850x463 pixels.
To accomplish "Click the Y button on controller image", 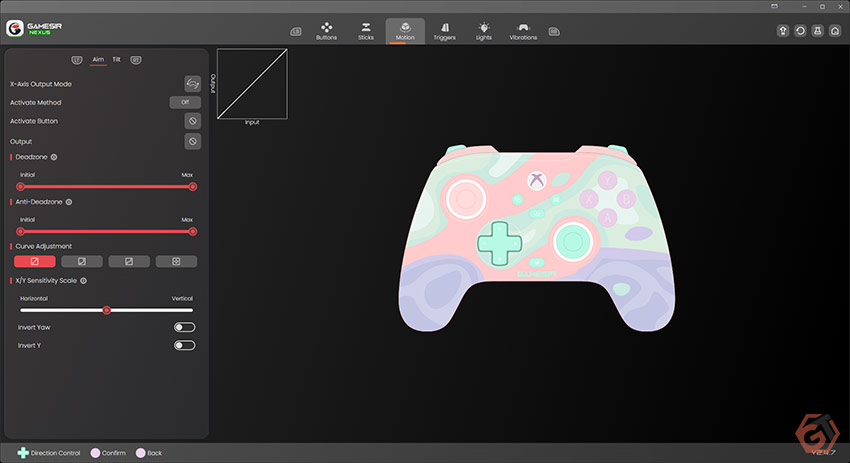I will point(607,179).
